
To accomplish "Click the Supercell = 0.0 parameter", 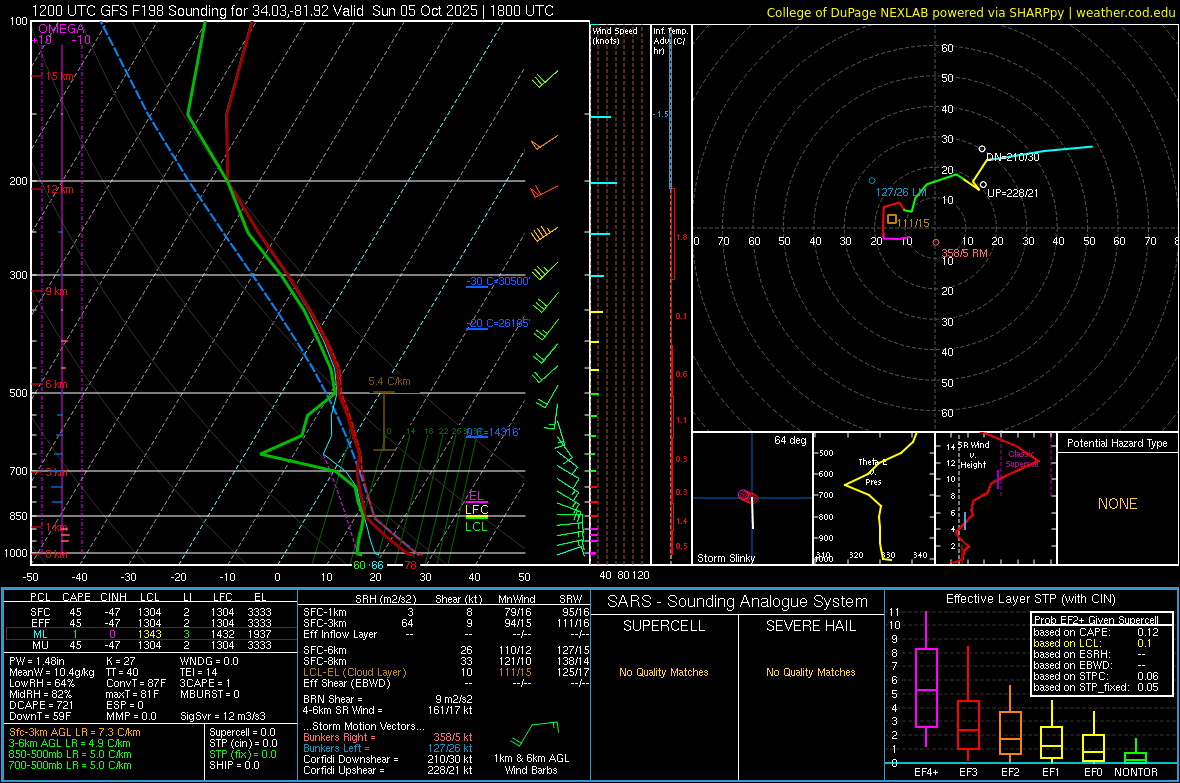I will 242,733.
